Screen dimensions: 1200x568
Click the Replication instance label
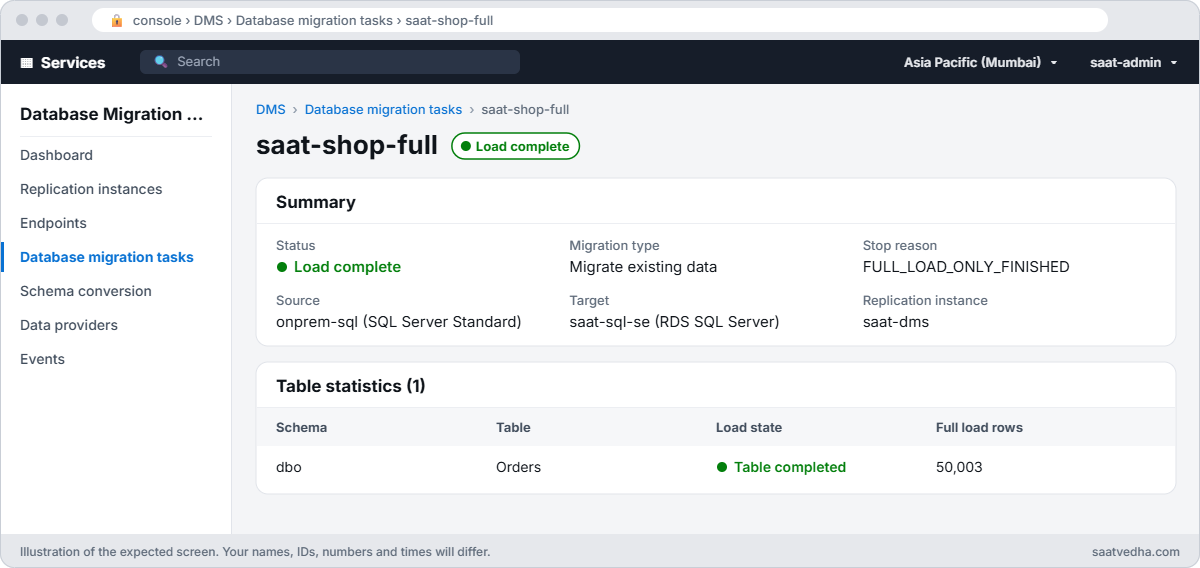(925, 300)
